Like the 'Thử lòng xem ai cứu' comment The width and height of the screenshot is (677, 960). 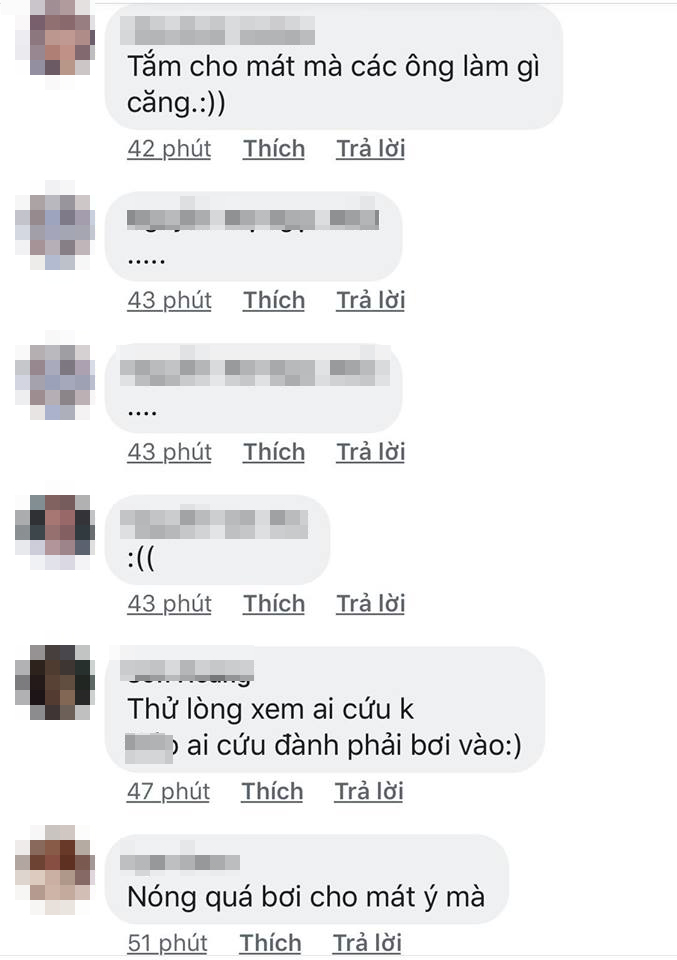pyautogui.click(x=272, y=792)
